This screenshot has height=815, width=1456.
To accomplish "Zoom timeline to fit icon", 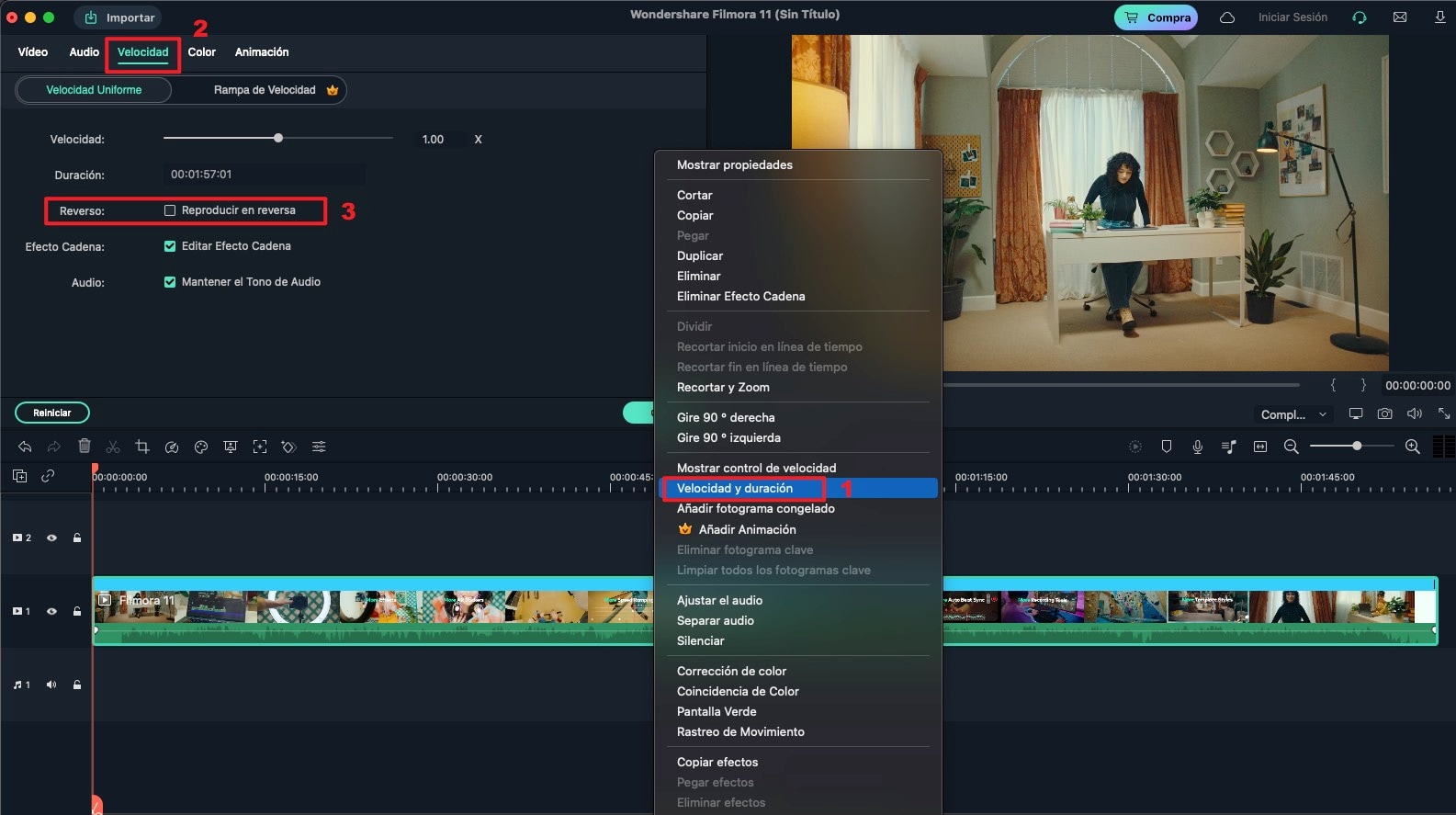I will click(x=1260, y=447).
